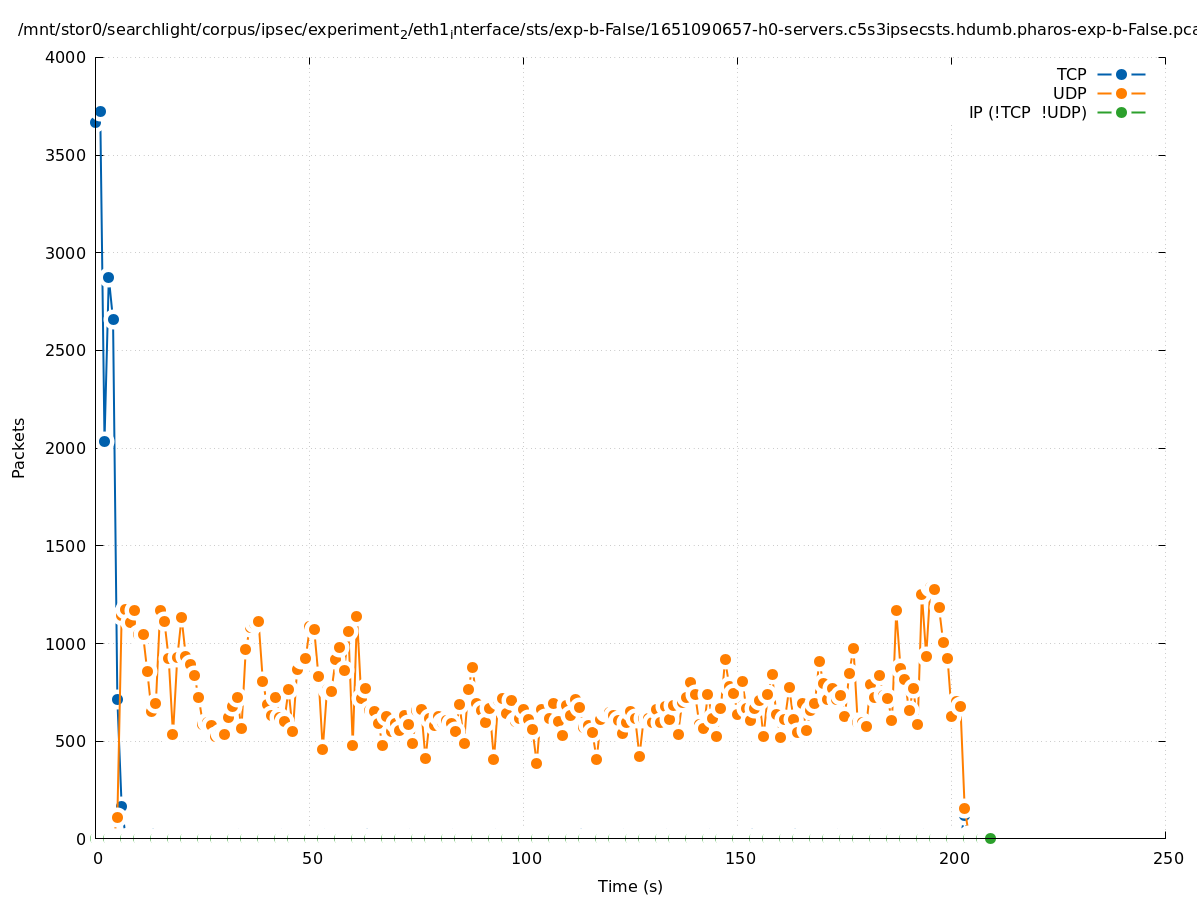Click the 3000 y-axis tick label
Image resolution: width=1197 pixels, height=900 pixels.
click(66, 253)
